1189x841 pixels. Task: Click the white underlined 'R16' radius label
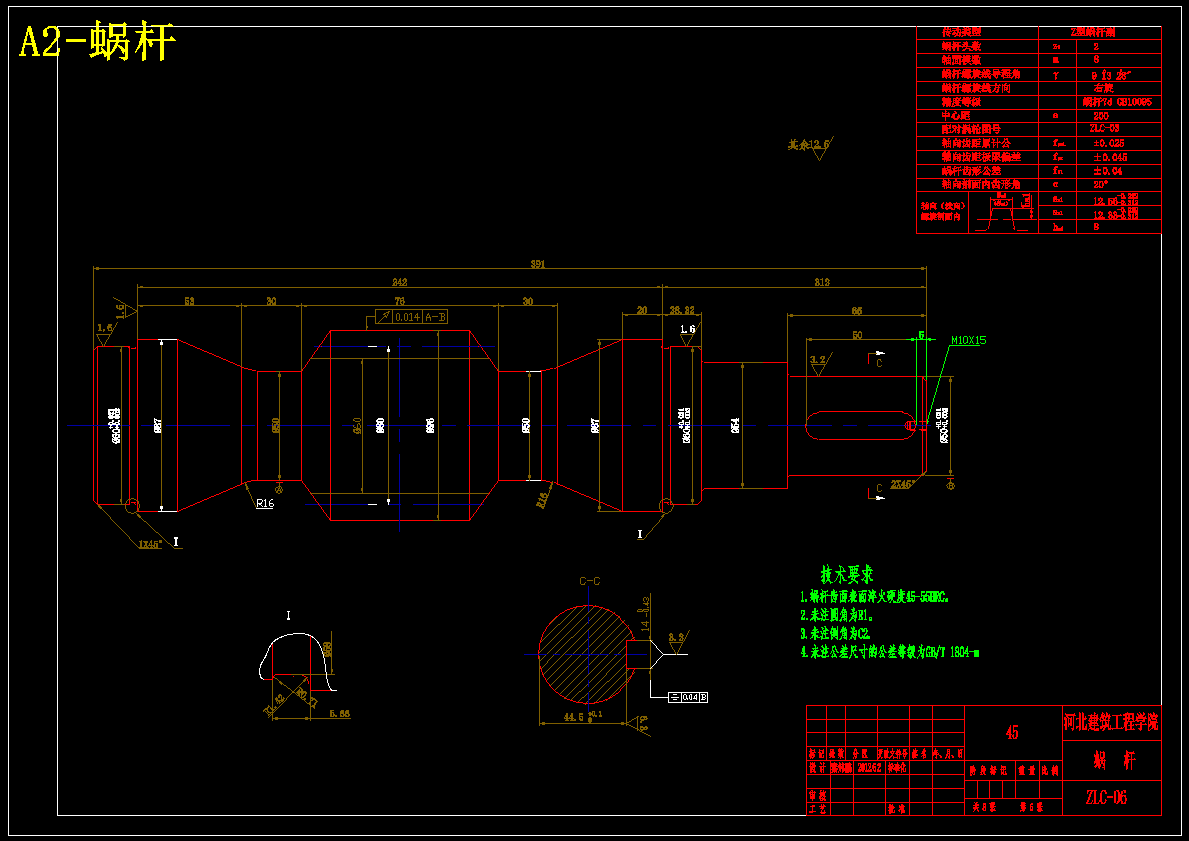click(265, 504)
